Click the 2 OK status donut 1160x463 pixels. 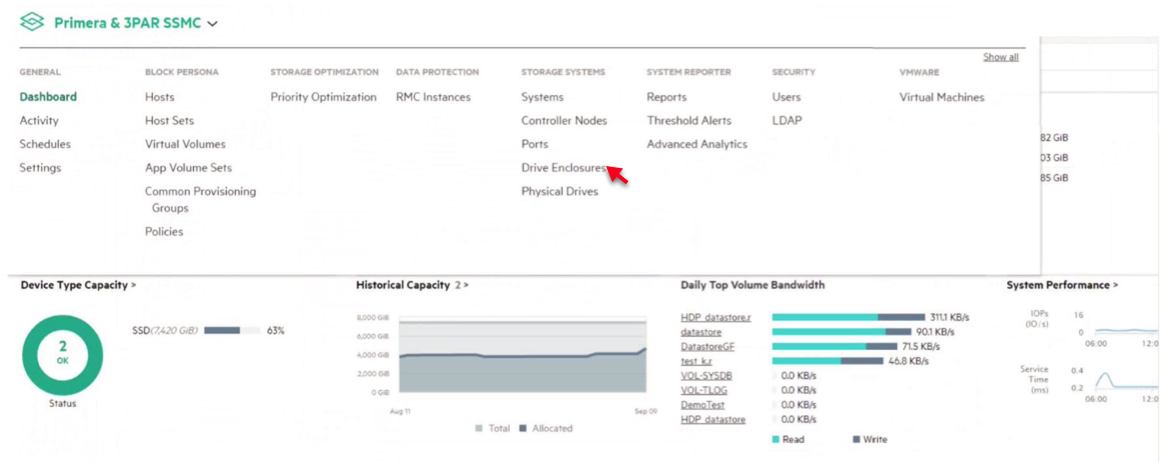pos(63,354)
